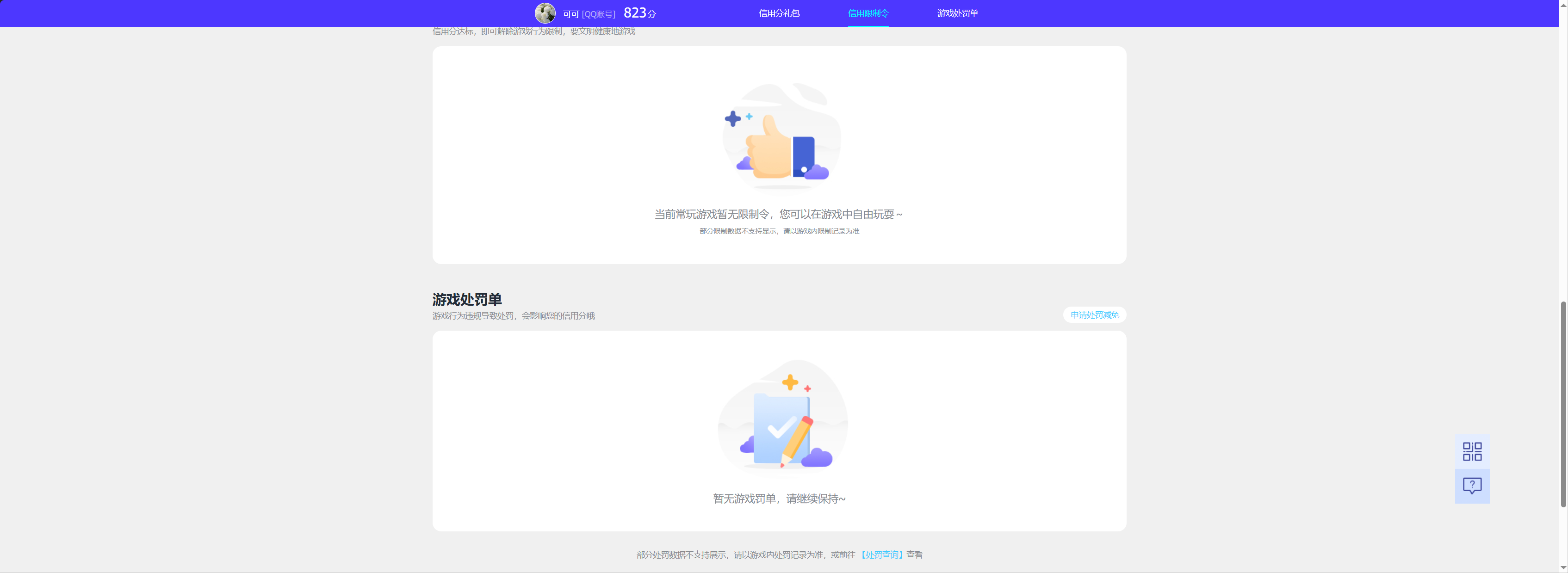The height and width of the screenshot is (573, 1568).
Task: Click the 游戏处罚单 section heading
Action: [467, 299]
